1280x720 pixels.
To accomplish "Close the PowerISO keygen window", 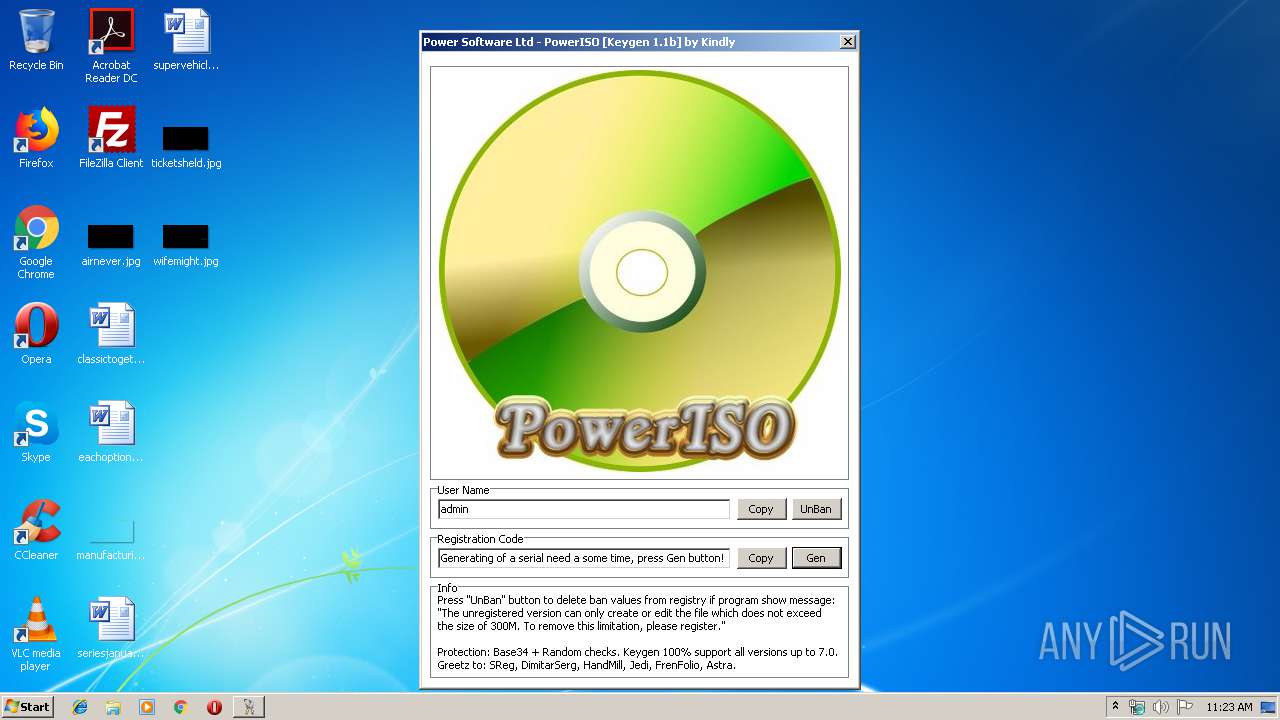I will point(847,42).
